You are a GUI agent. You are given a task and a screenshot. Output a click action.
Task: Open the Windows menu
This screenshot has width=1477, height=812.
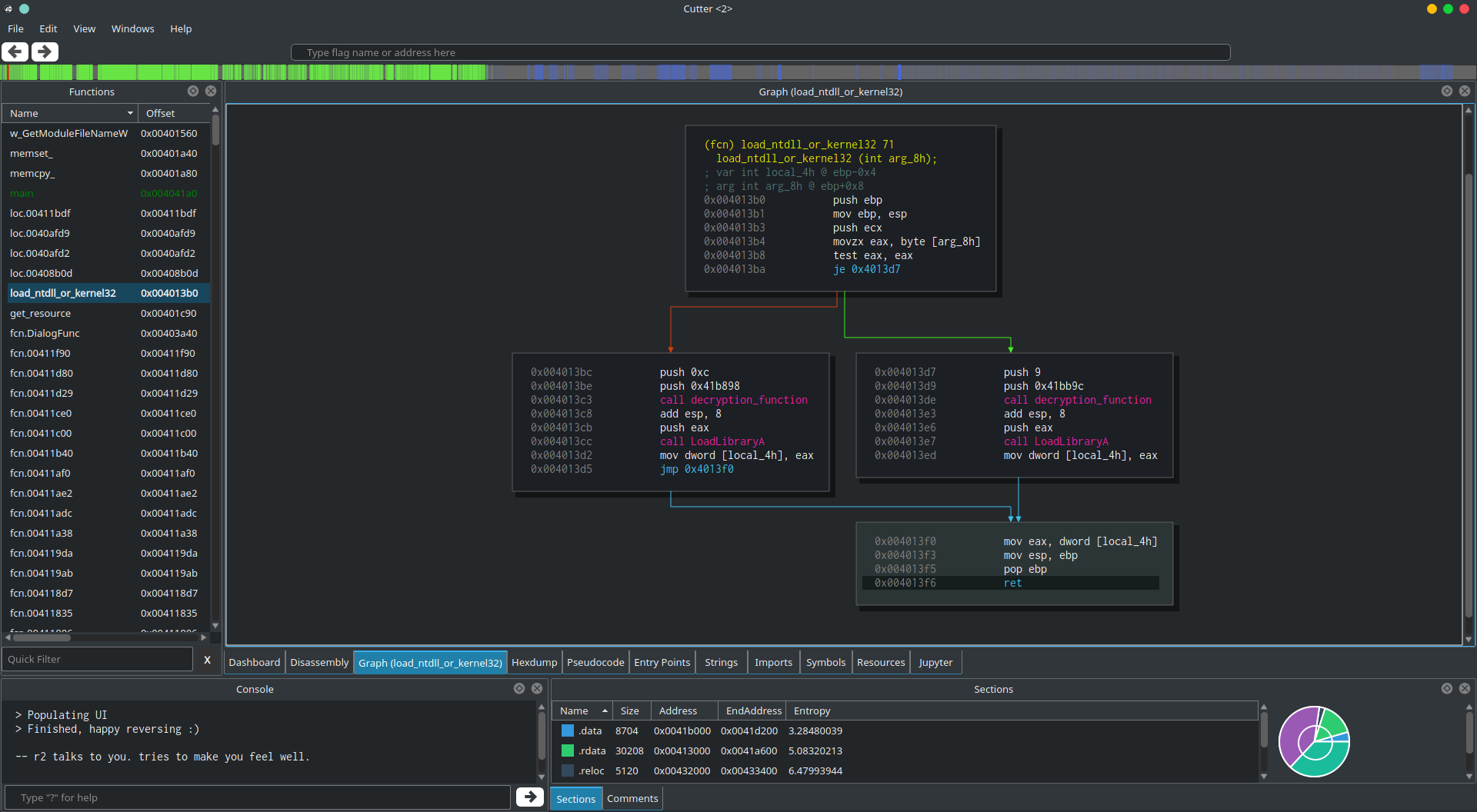[132, 28]
